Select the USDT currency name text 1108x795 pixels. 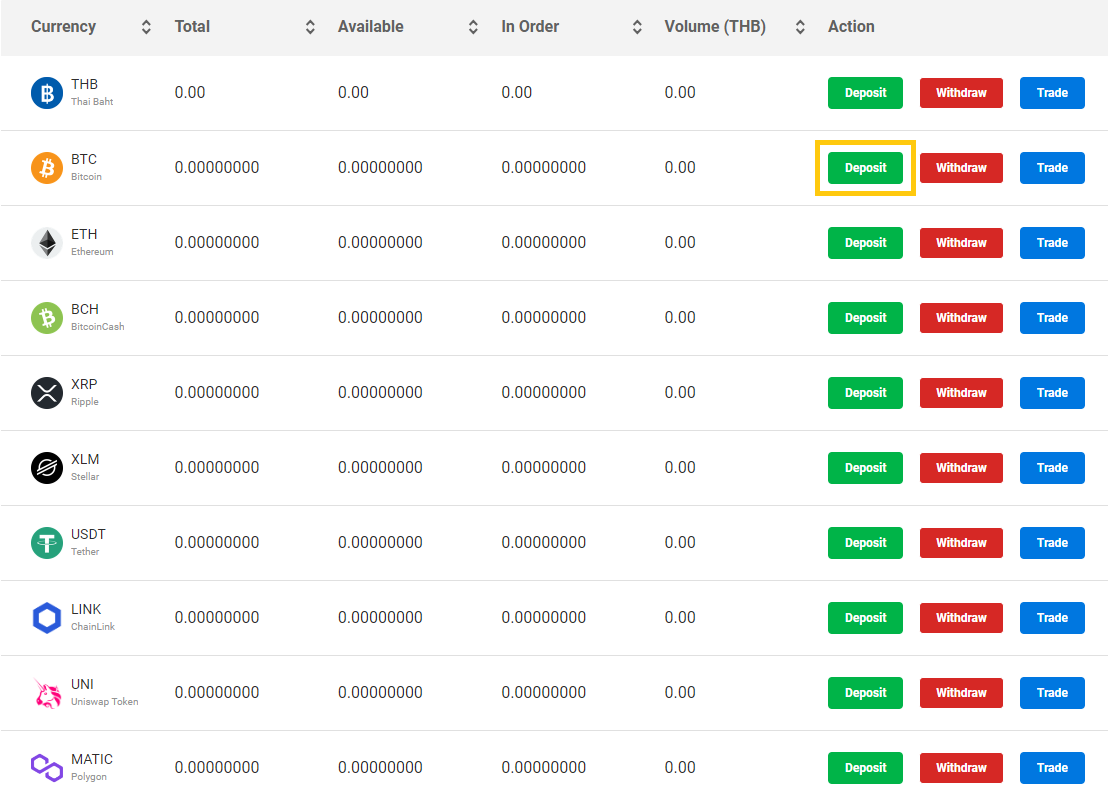88,534
